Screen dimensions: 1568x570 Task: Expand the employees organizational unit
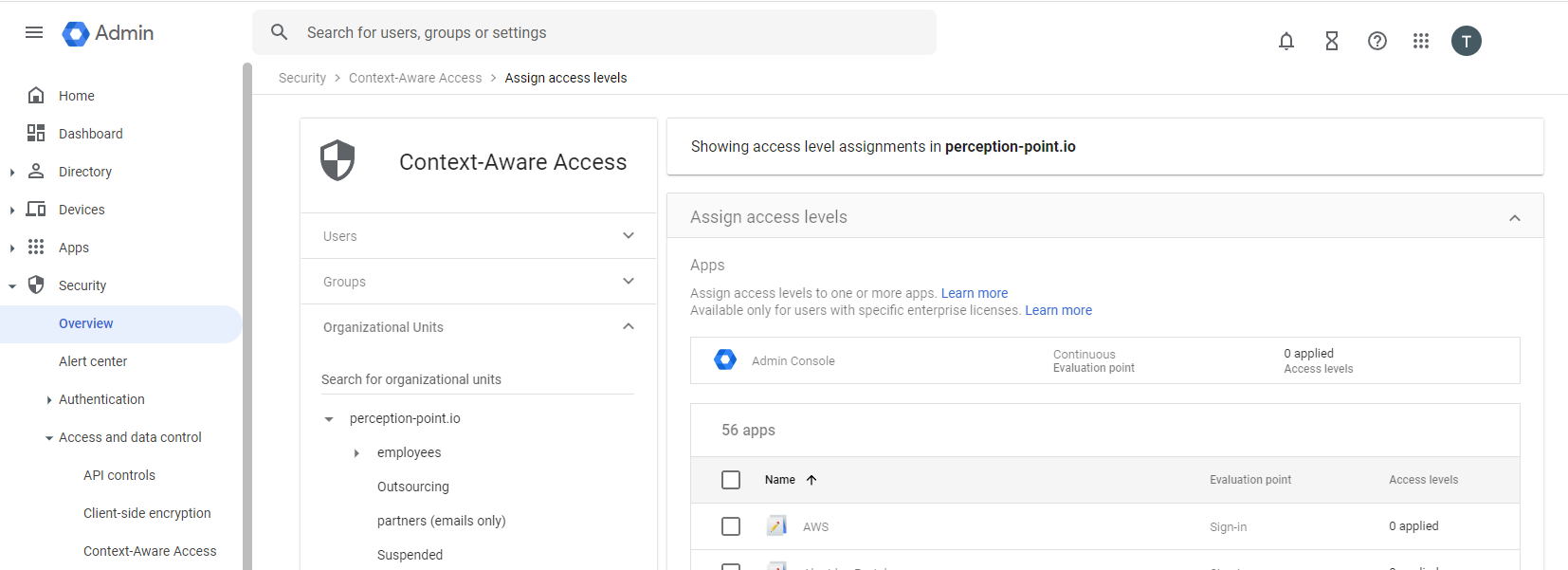pyautogui.click(x=356, y=453)
